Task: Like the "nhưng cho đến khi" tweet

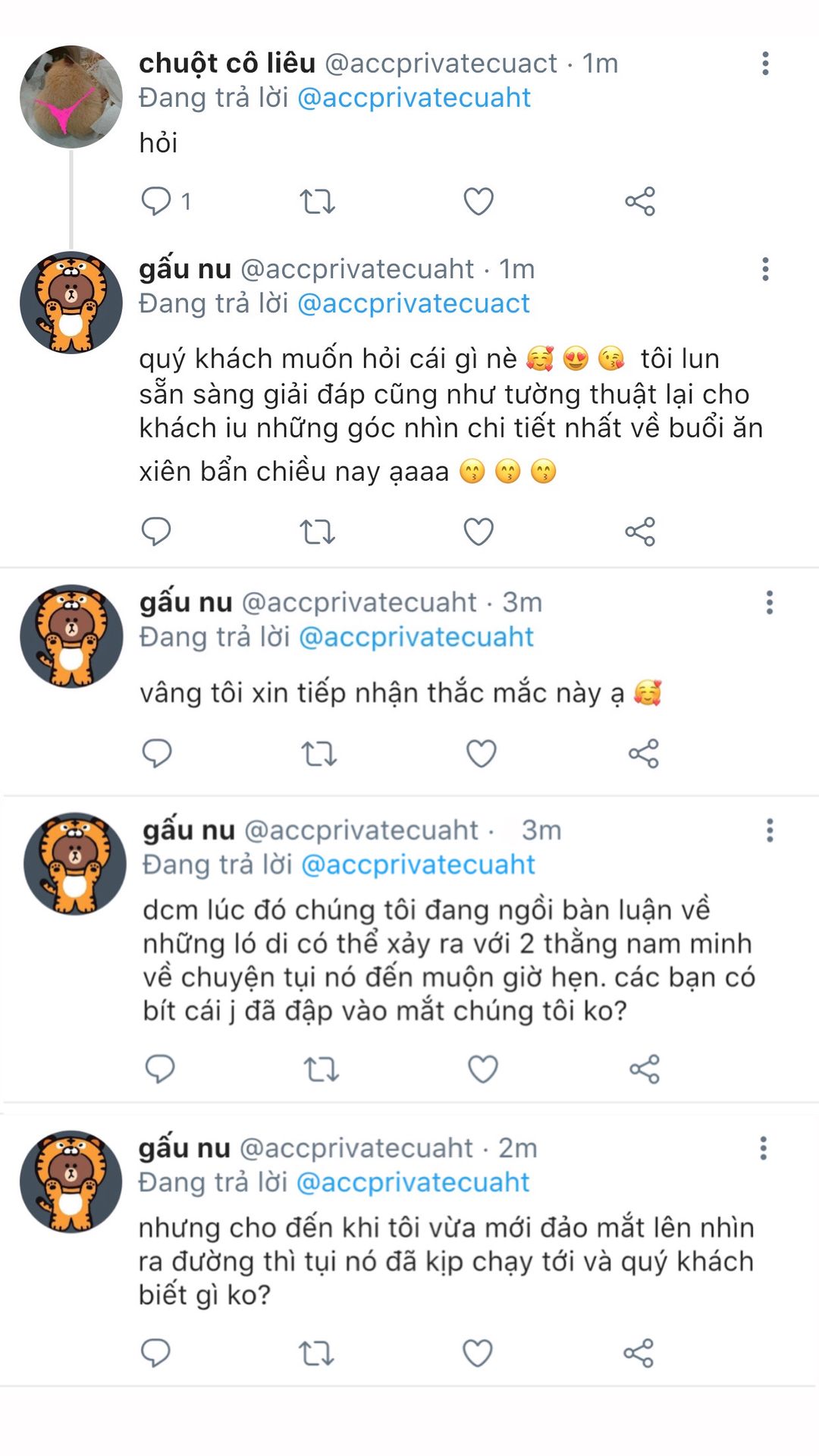Action: coord(478,1353)
